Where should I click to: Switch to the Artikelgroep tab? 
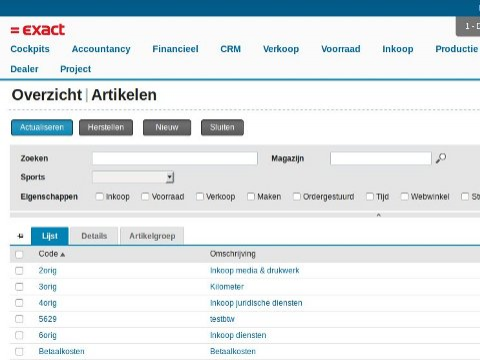click(x=152, y=236)
